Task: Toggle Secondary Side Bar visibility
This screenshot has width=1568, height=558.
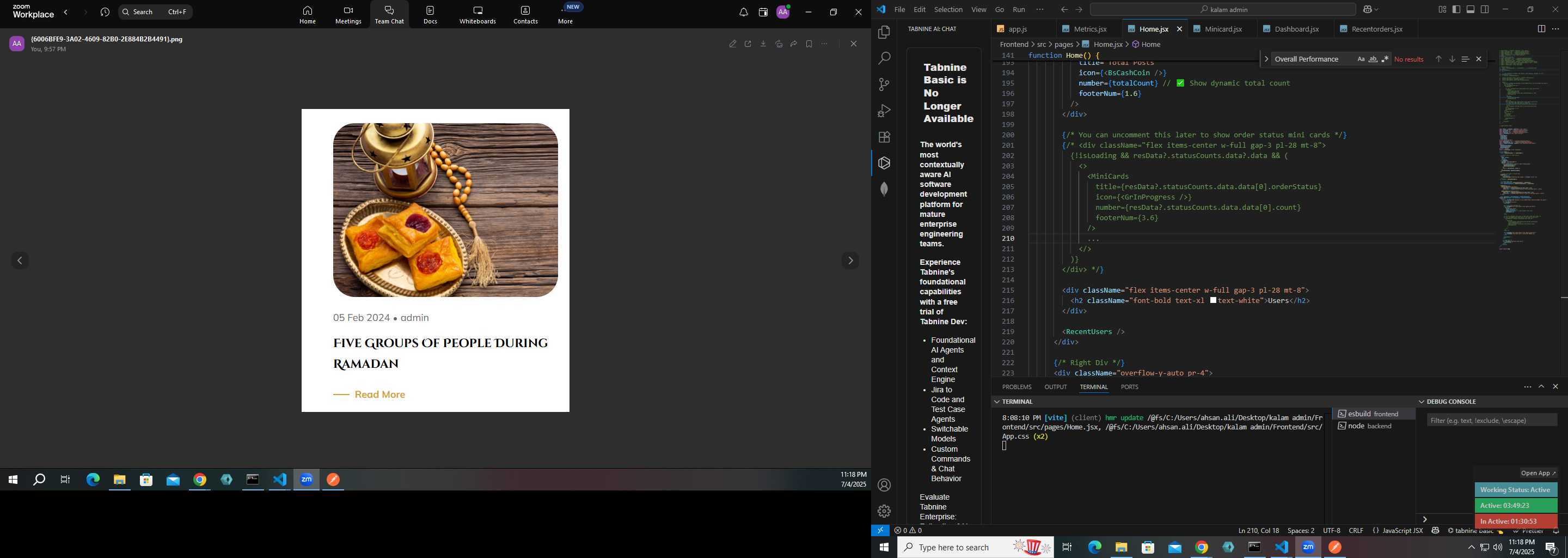Action: (1485, 9)
